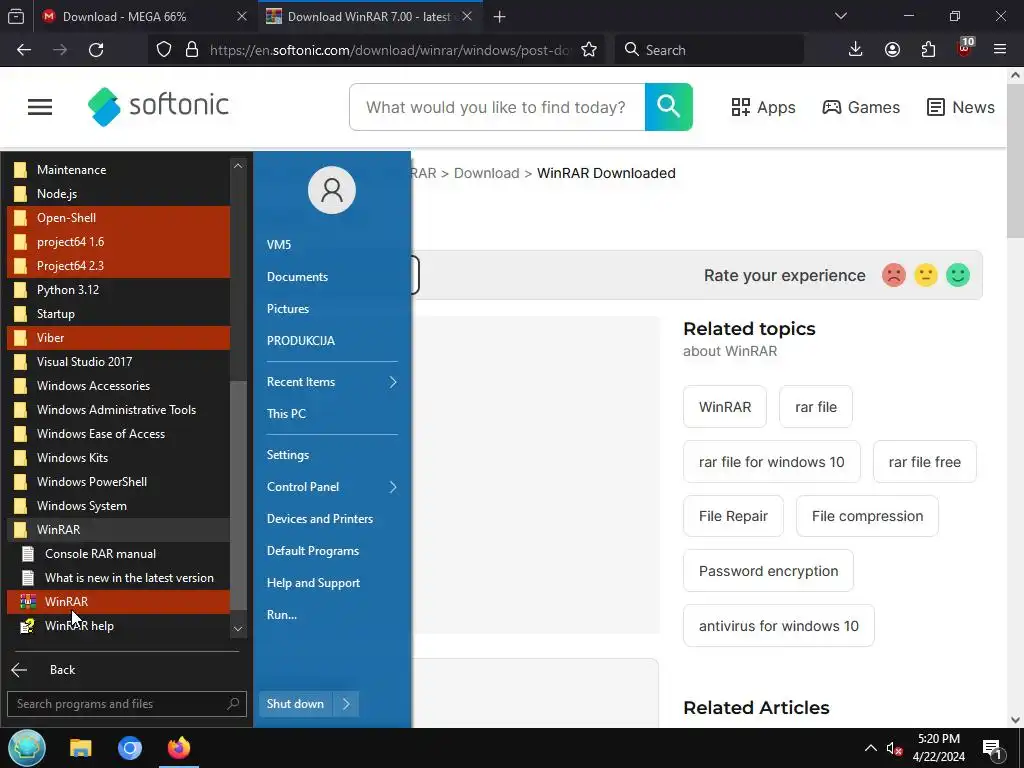Image resolution: width=1024 pixels, height=768 pixels.
Task: Rate experience with the sad red face
Action: click(x=894, y=275)
